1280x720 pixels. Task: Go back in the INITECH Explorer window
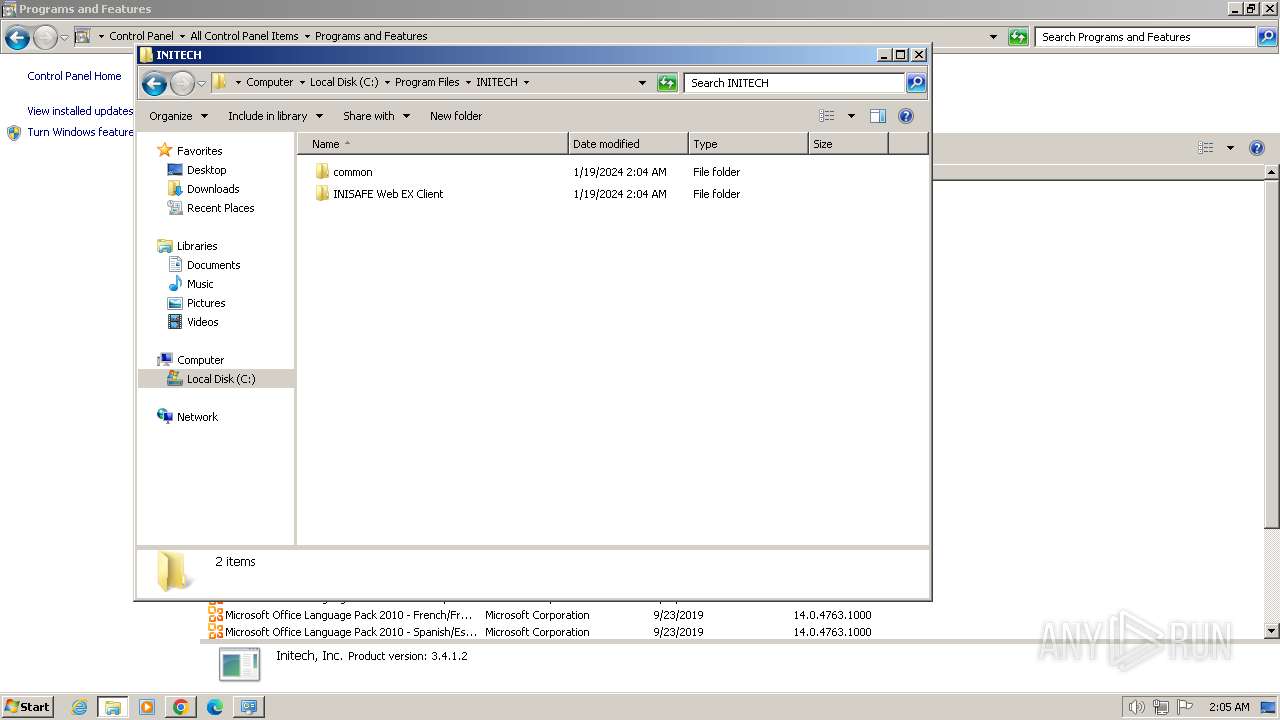154,83
